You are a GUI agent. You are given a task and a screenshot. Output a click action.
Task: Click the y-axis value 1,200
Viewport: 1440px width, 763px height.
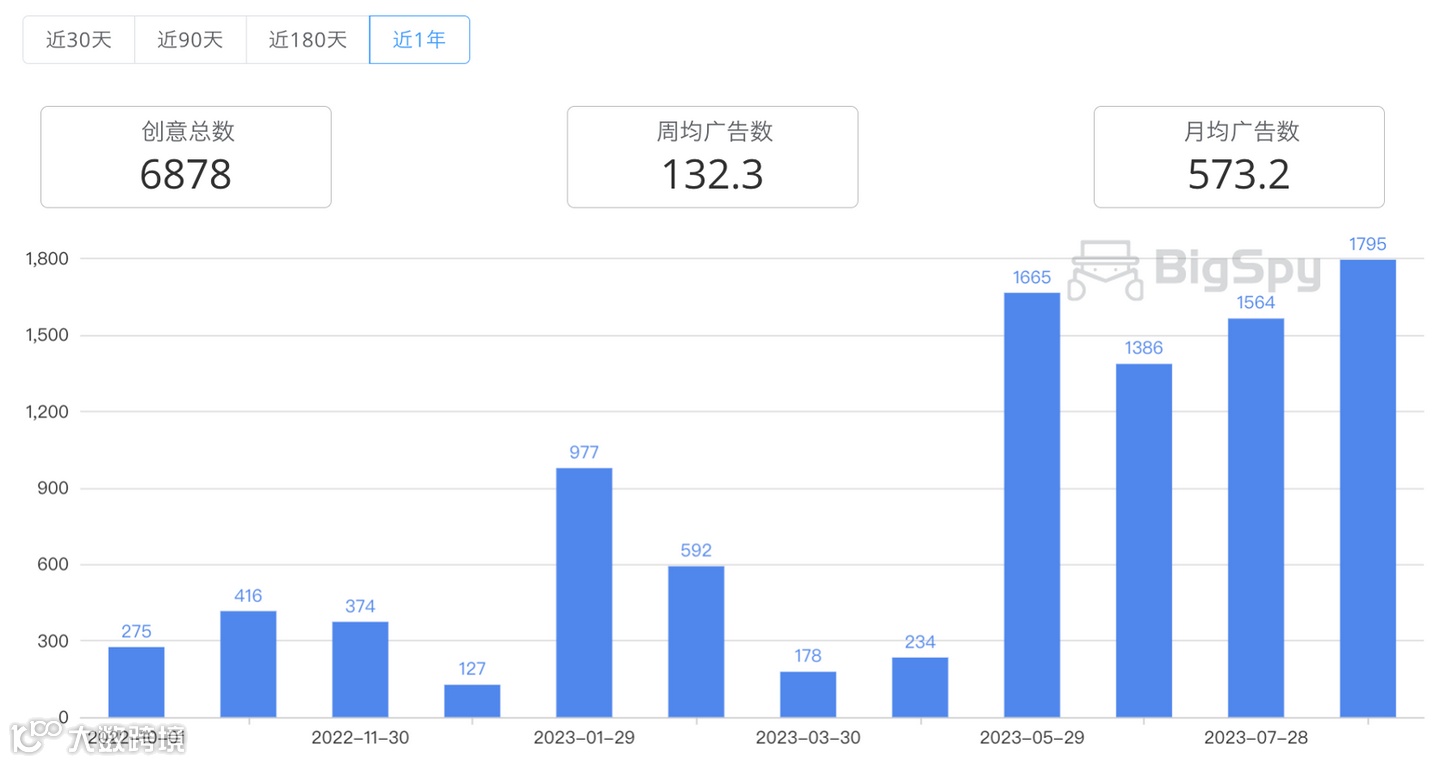pos(47,412)
